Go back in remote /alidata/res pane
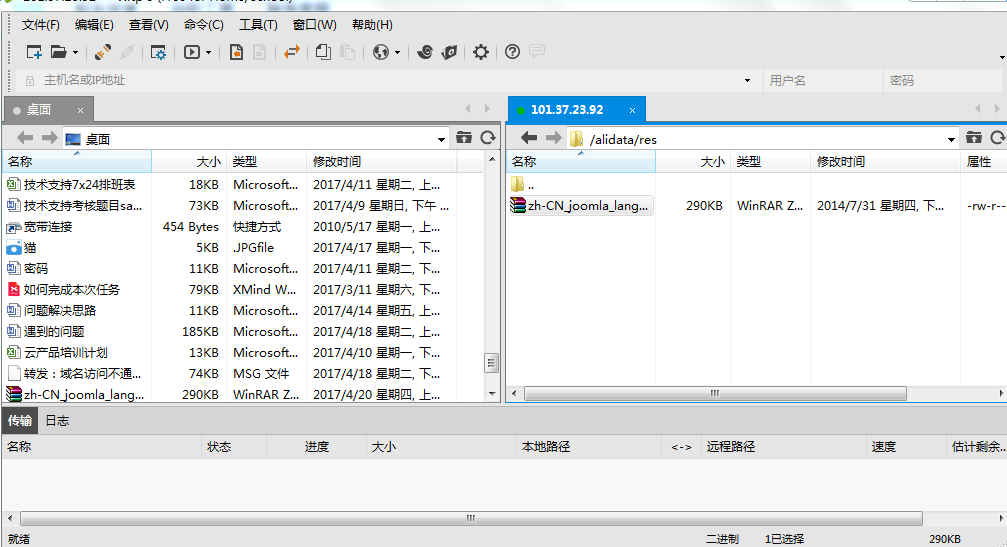Viewport: 1007px width, 547px height. (529, 138)
